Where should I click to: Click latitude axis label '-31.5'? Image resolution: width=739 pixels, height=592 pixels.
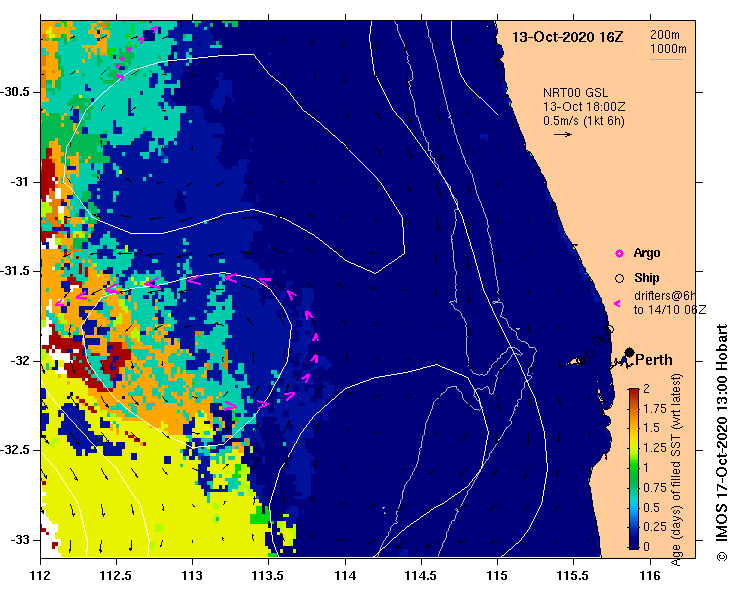pyautogui.click(x=15, y=271)
